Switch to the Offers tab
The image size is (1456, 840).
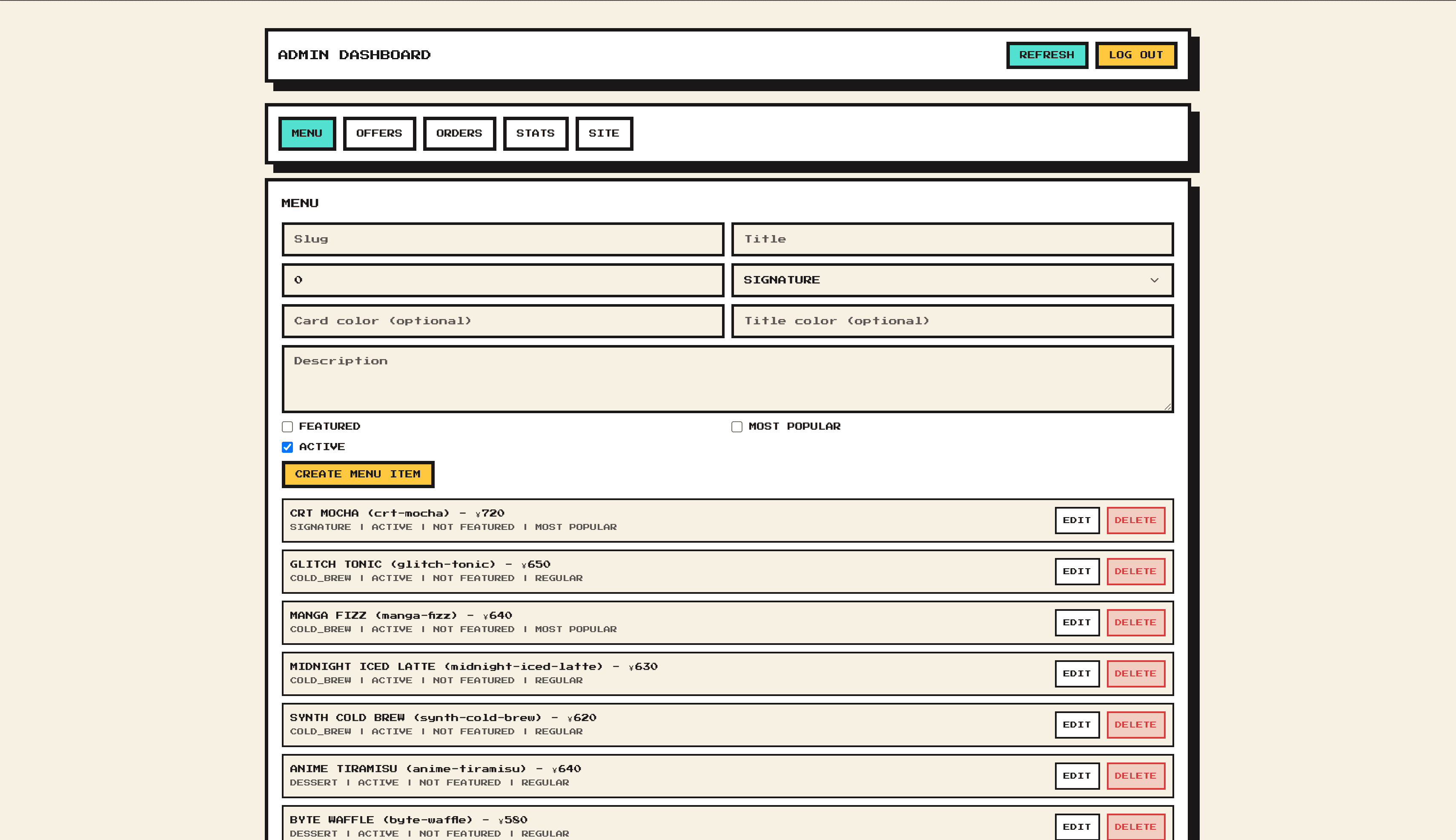tap(379, 134)
